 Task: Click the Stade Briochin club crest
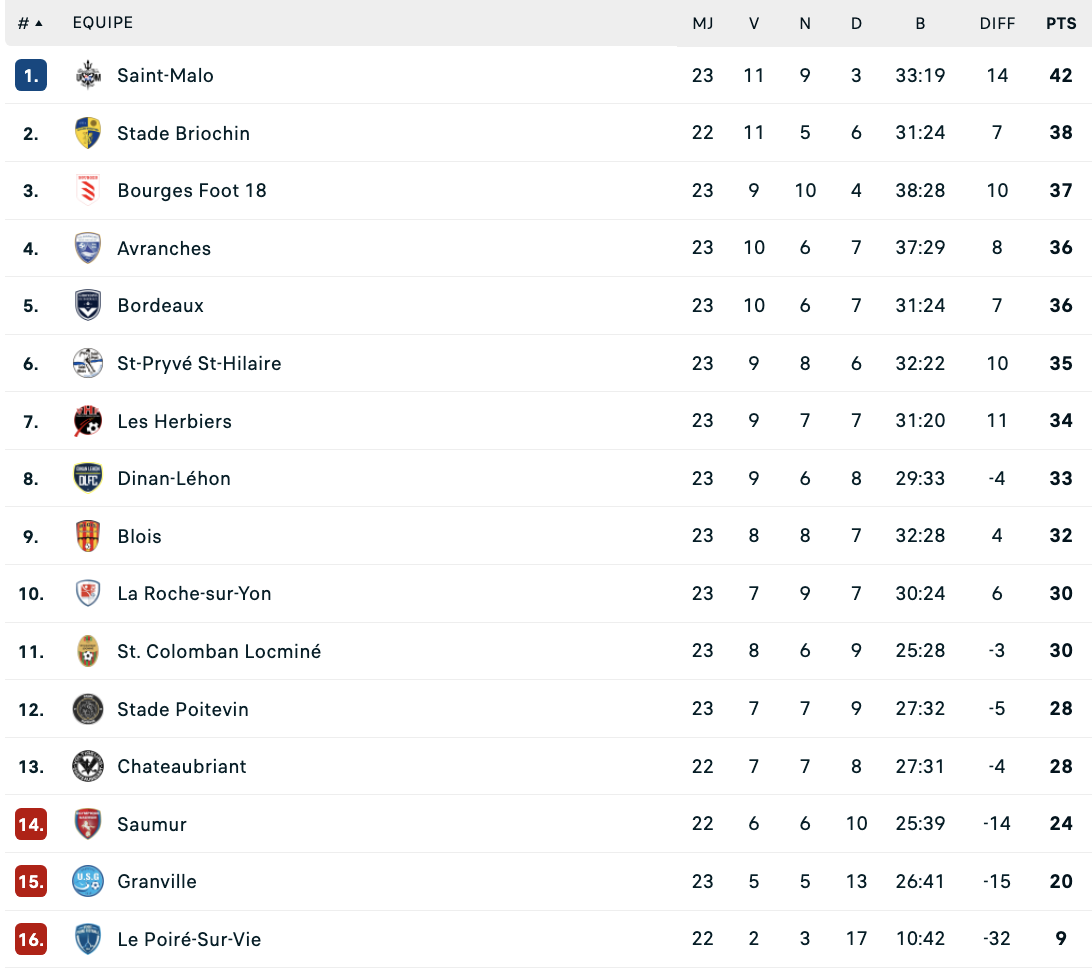88,133
